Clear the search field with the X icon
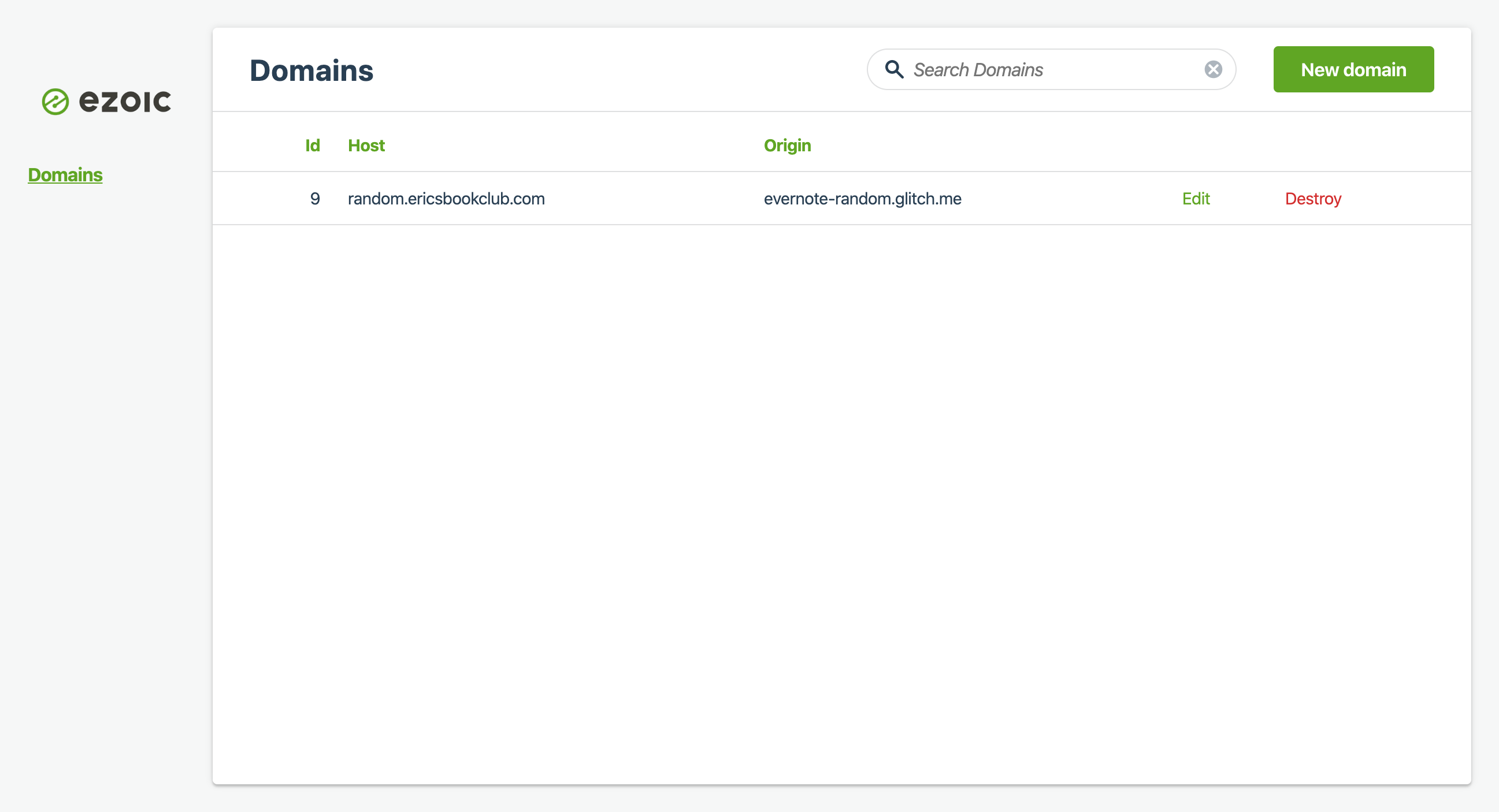This screenshot has width=1499, height=812. coord(1213,69)
